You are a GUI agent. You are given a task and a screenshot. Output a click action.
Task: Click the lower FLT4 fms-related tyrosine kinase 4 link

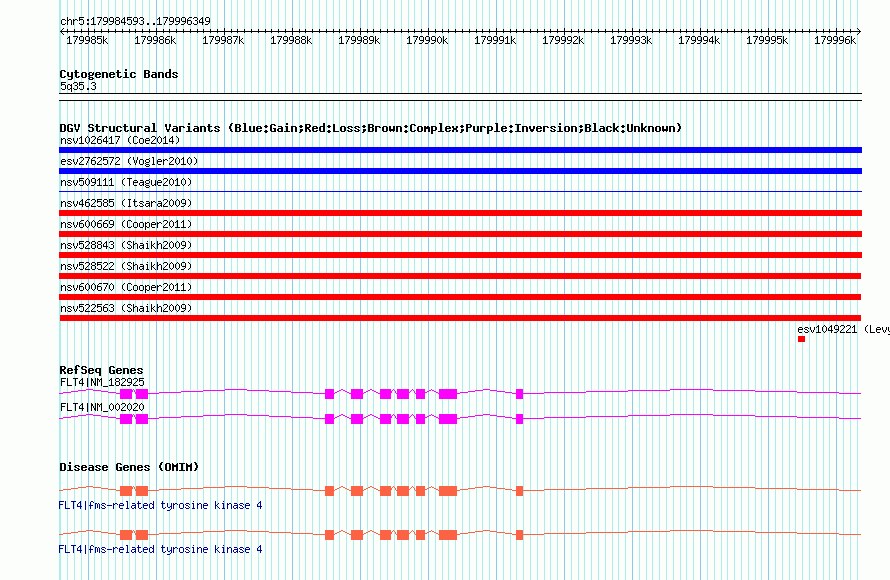[x=161, y=549]
